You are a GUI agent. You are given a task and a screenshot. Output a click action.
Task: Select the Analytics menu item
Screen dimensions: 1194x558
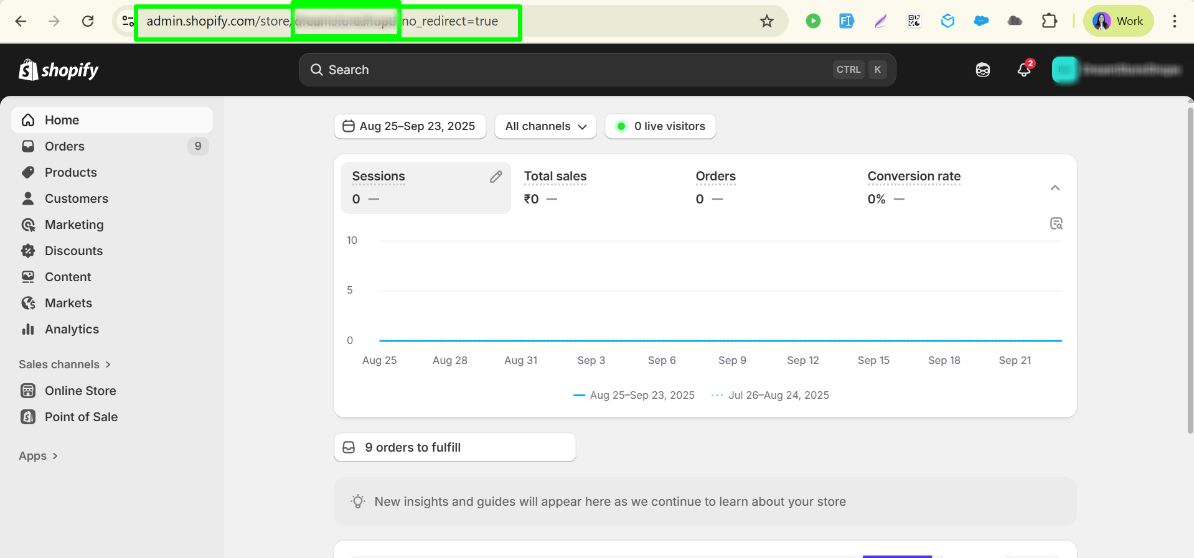pos(72,330)
